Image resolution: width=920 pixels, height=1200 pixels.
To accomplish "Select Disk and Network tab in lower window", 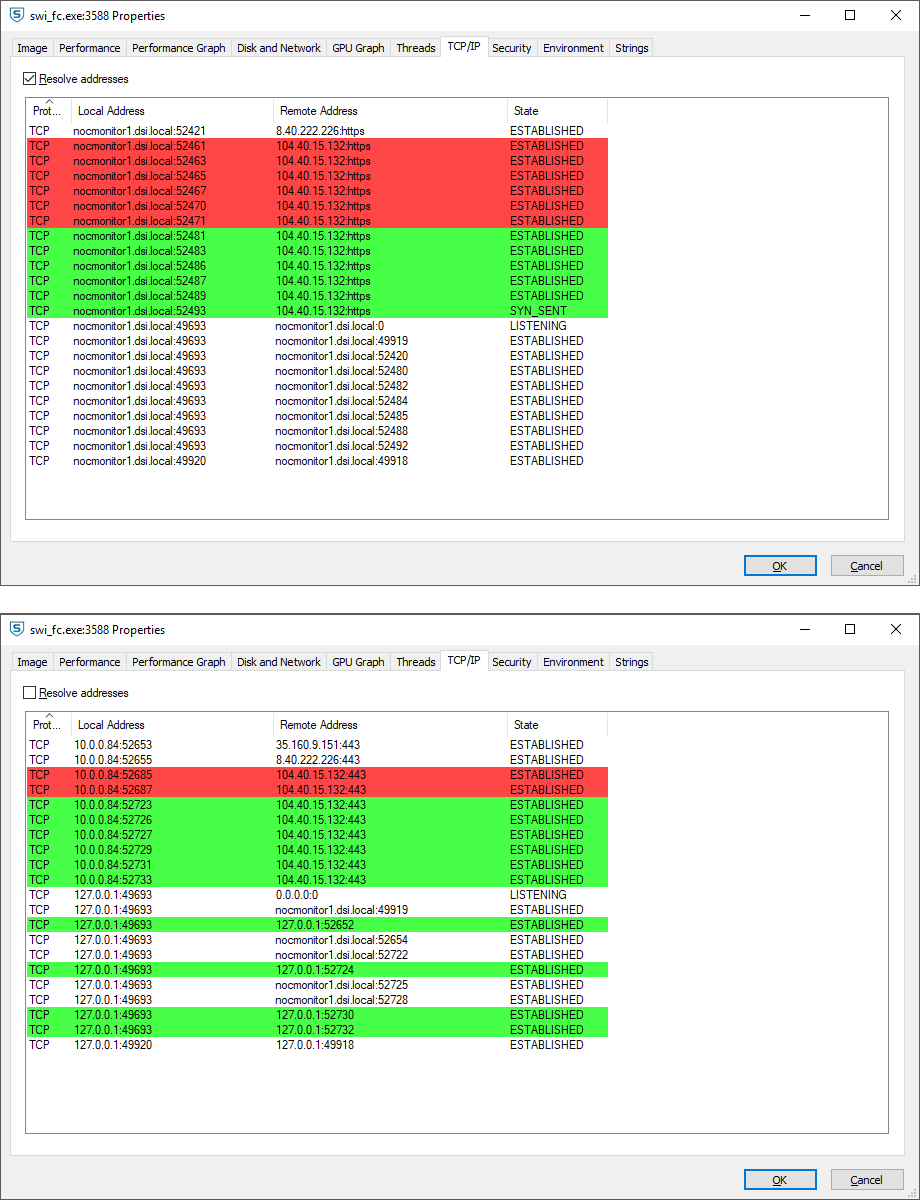I will click(x=279, y=662).
